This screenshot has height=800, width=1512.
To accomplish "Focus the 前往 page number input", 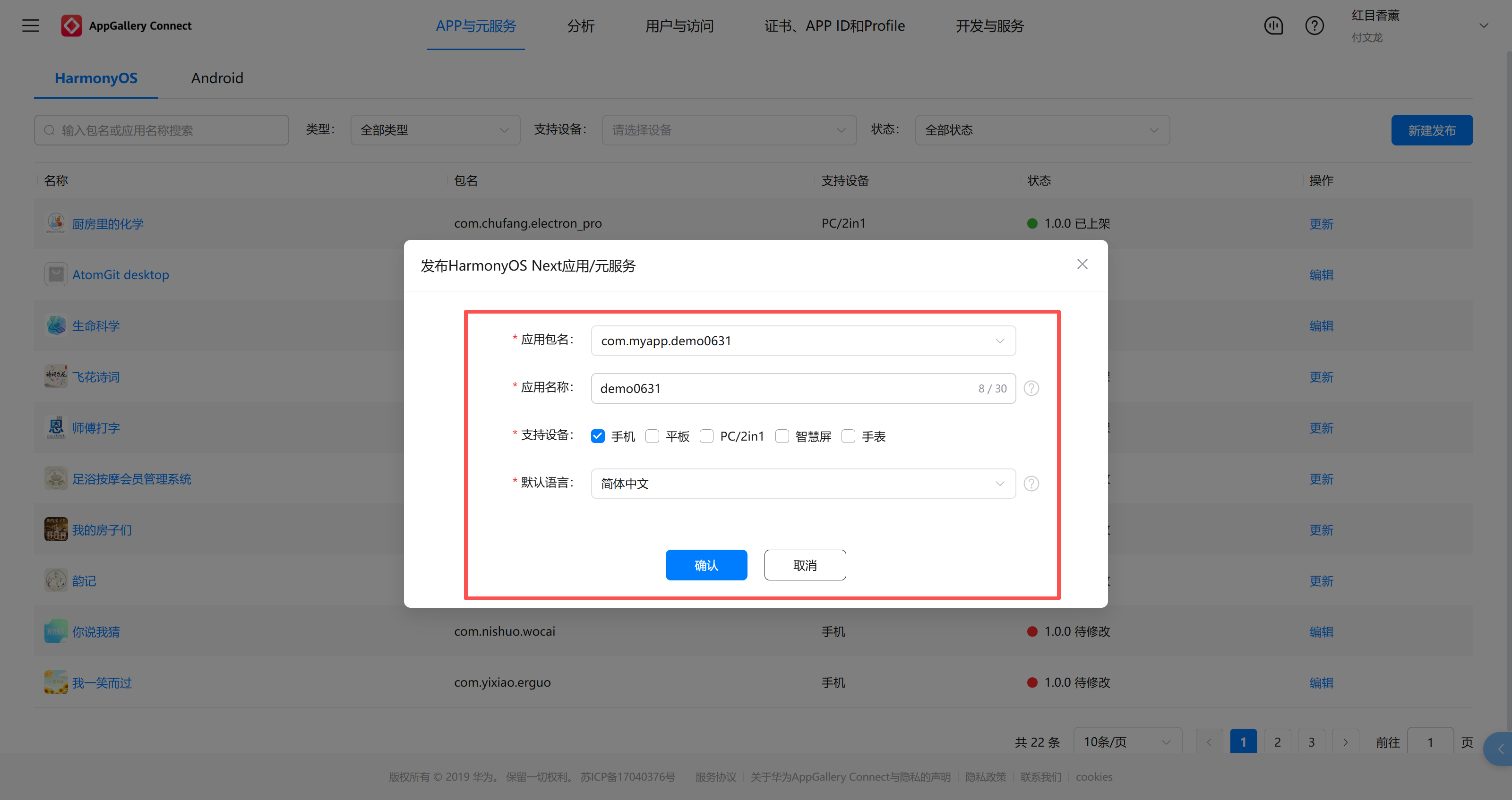I will (x=1430, y=742).
